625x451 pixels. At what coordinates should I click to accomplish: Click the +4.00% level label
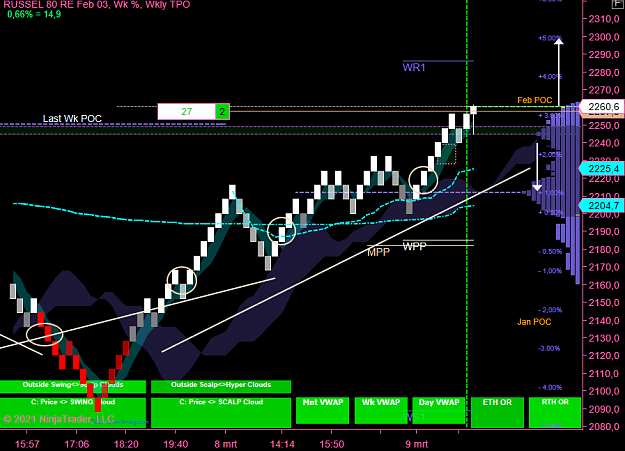pyautogui.click(x=550, y=77)
